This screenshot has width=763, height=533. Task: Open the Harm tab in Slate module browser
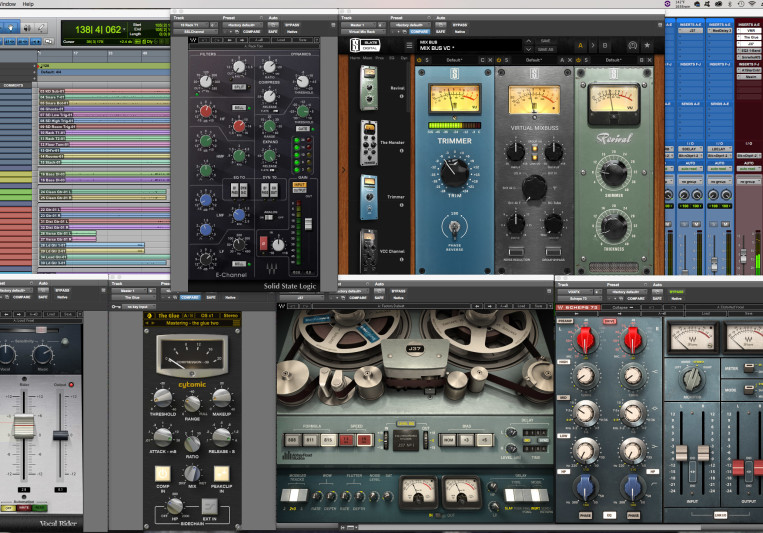[355, 58]
